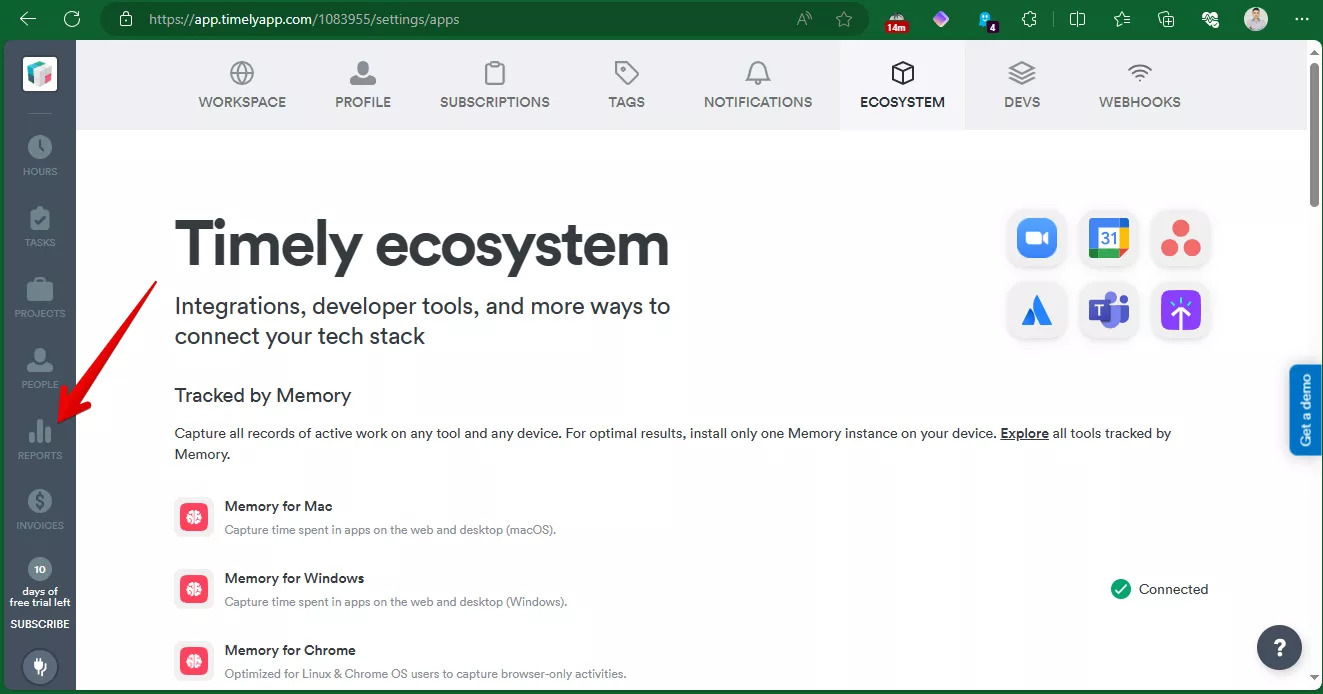Image resolution: width=1323 pixels, height=694 pixels.
Task: Click the Timely logo in sidebar
Action: [40, 74]
